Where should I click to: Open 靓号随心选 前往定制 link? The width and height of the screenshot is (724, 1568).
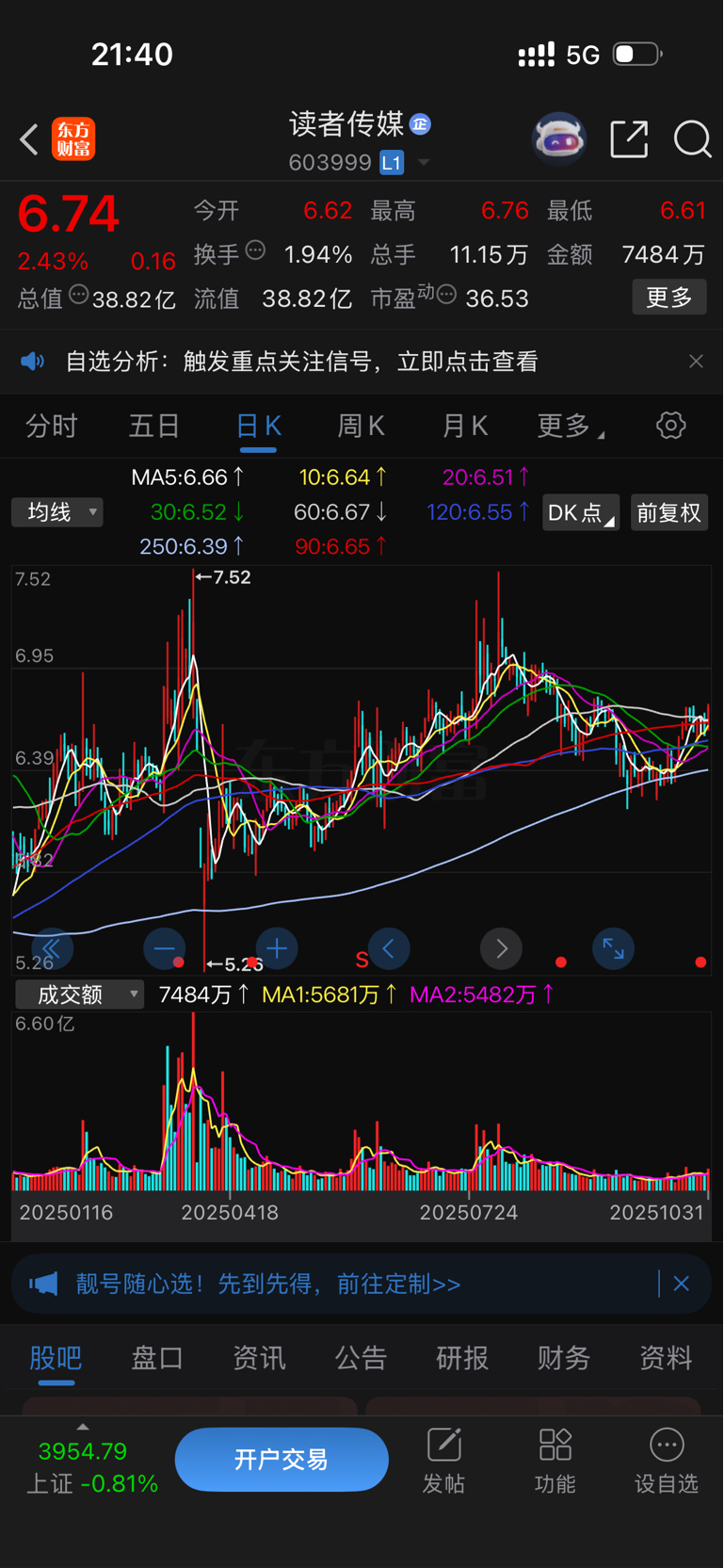point(268,1284)
